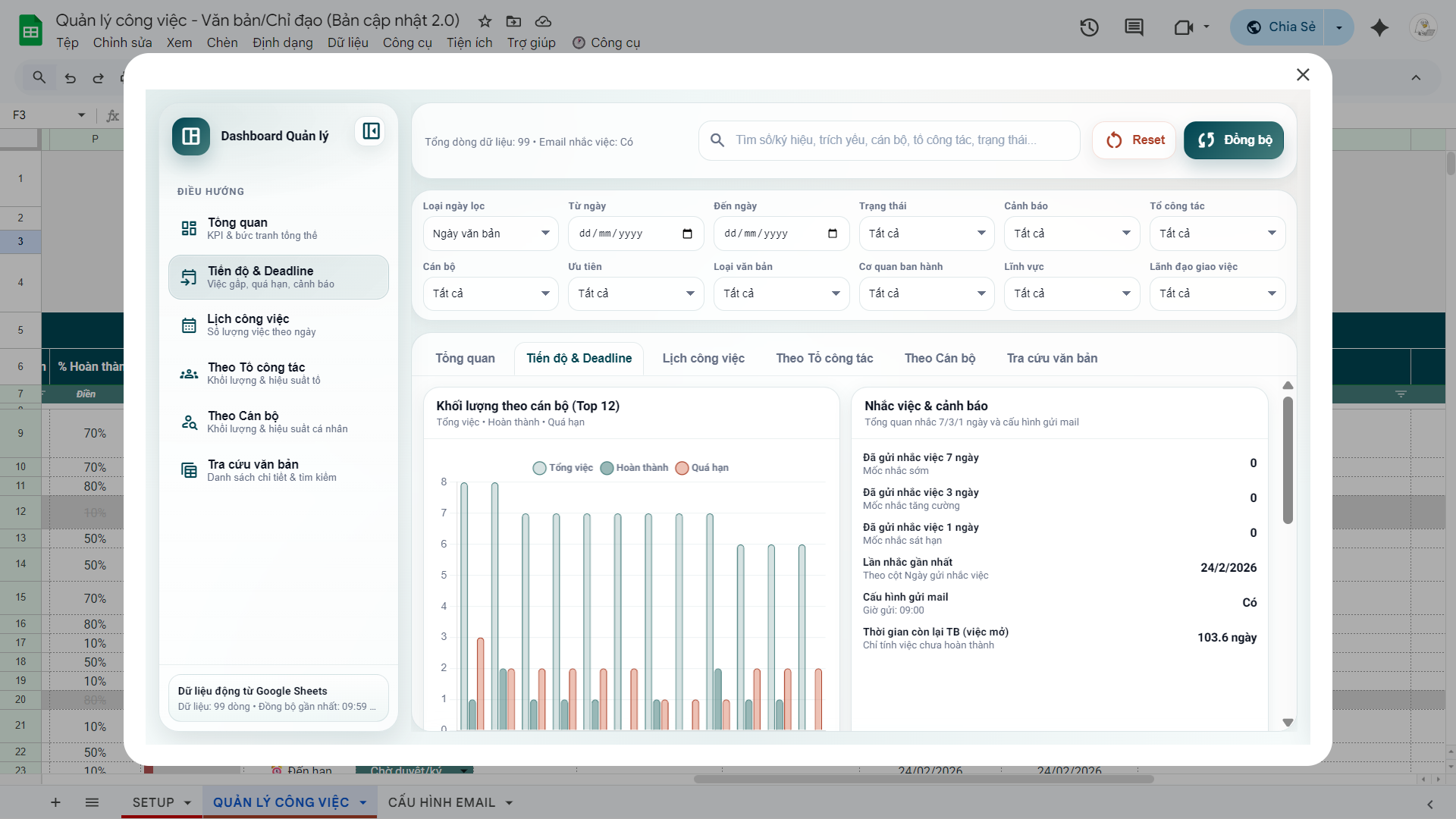Image resolution: width=1456 pixels, height=819 pixels.
Task: Open version history clock icon
Action: pos(1089,28)
